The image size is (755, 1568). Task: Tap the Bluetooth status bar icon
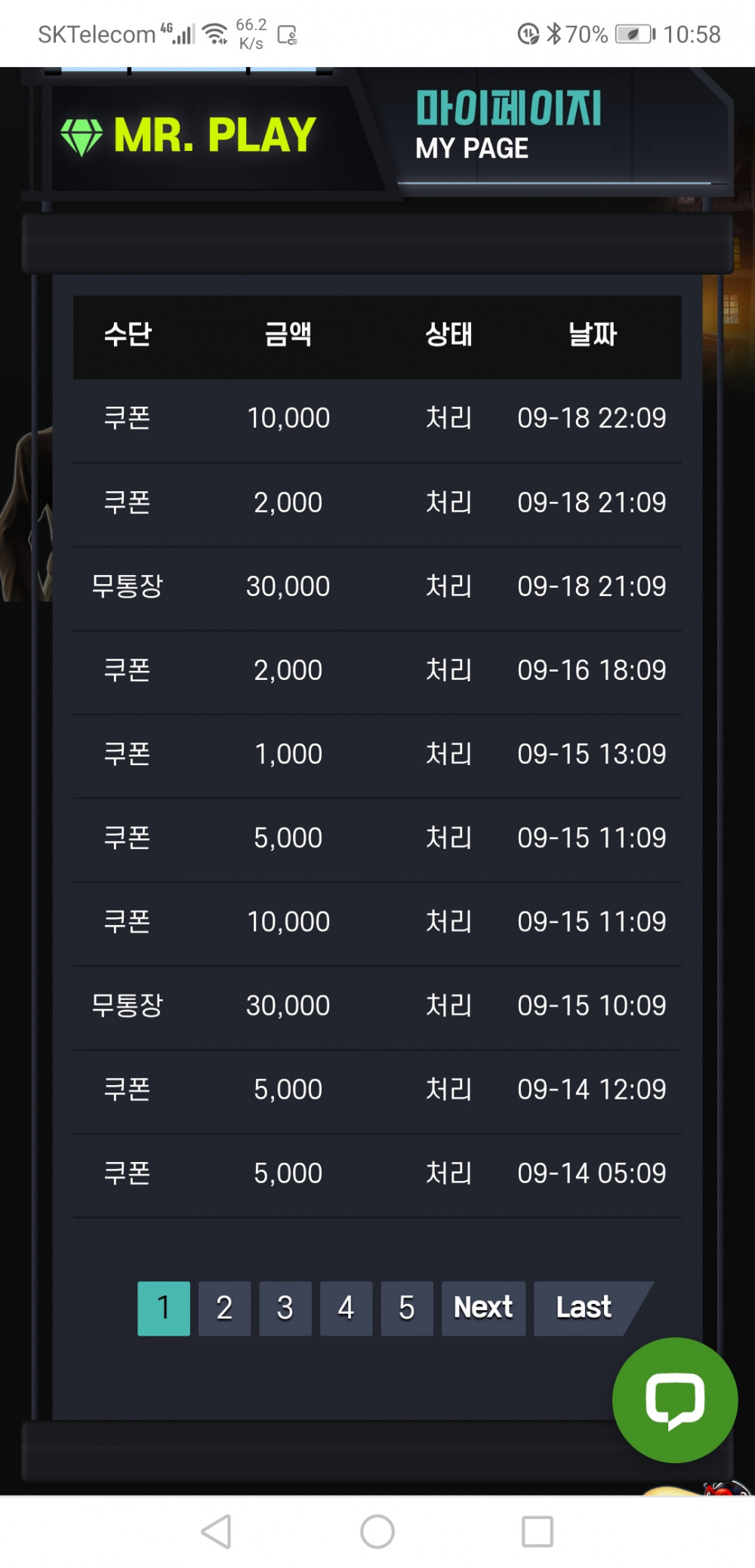pos(554,34)
